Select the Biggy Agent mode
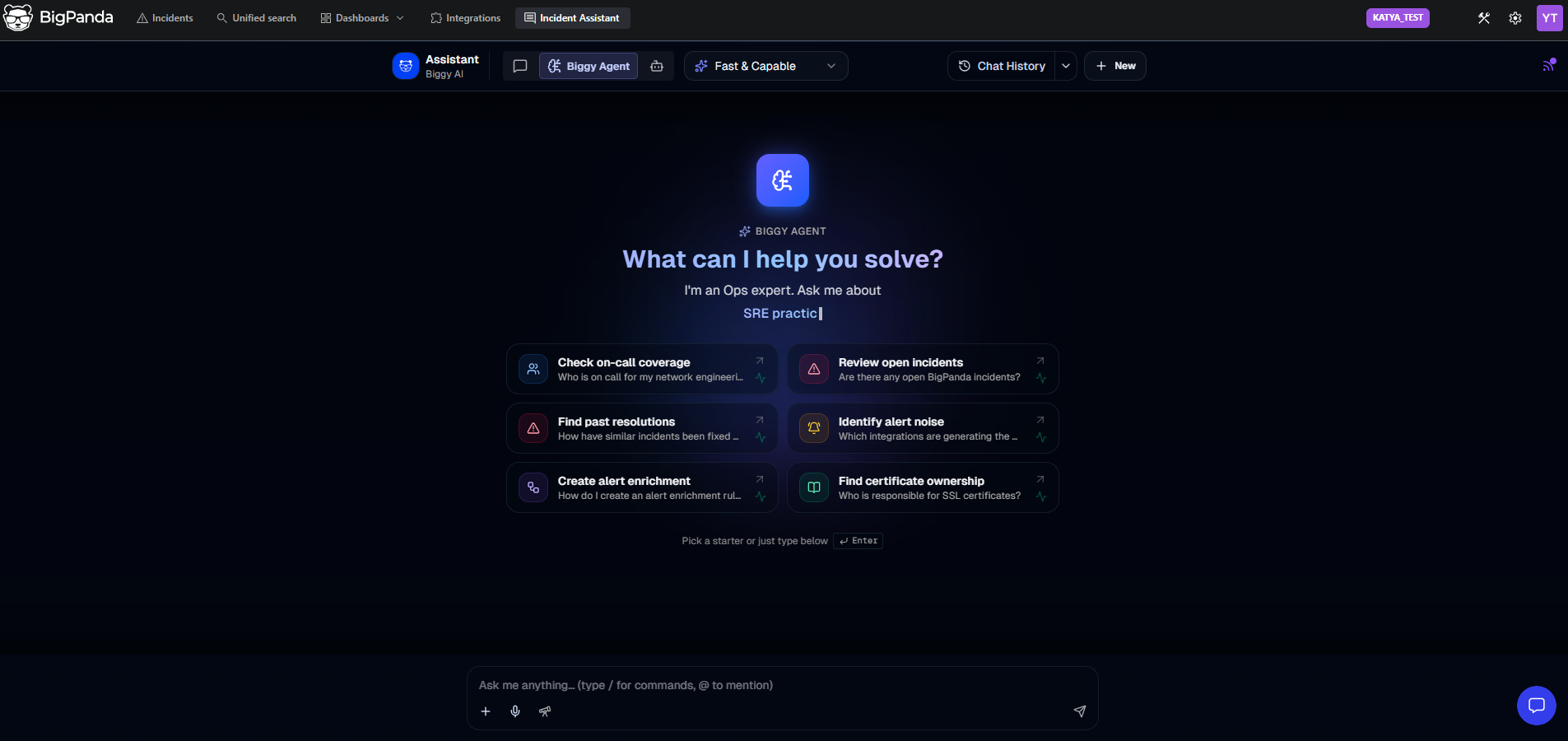 tap(589, 66)
